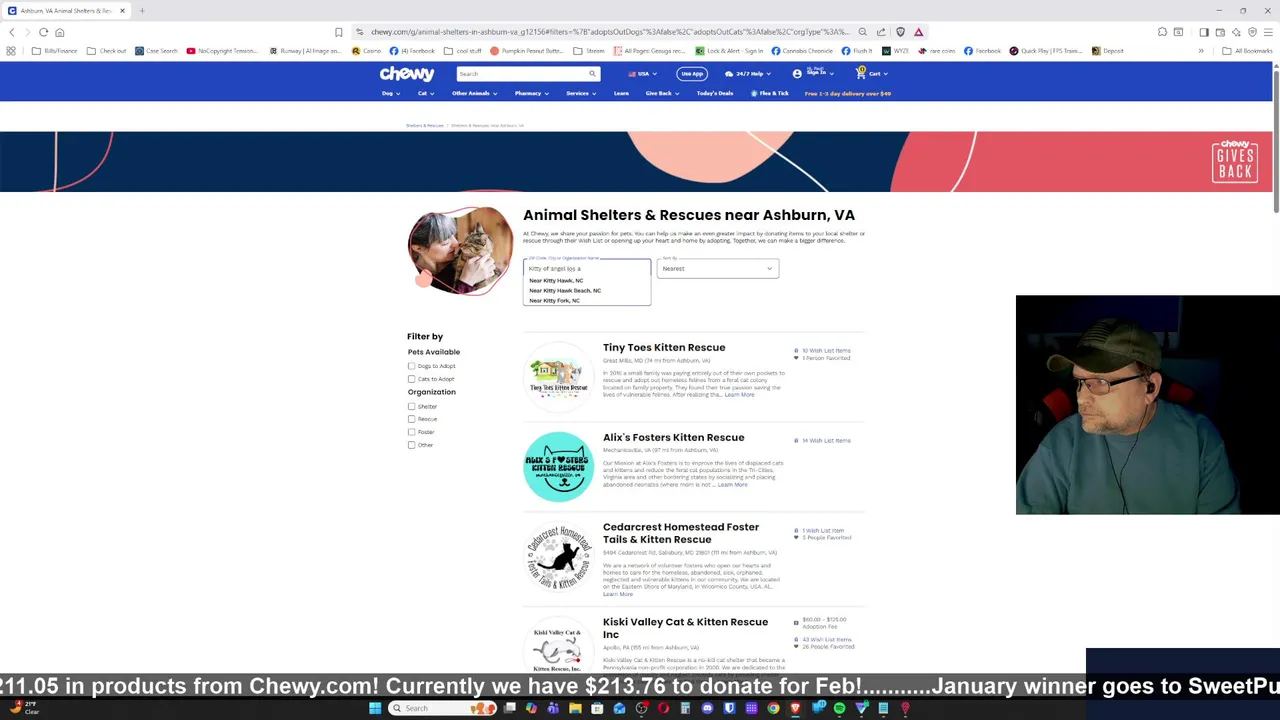
Task: Open a new browser tab with plus
Action: pyautogui.click(x=142, y=11)
